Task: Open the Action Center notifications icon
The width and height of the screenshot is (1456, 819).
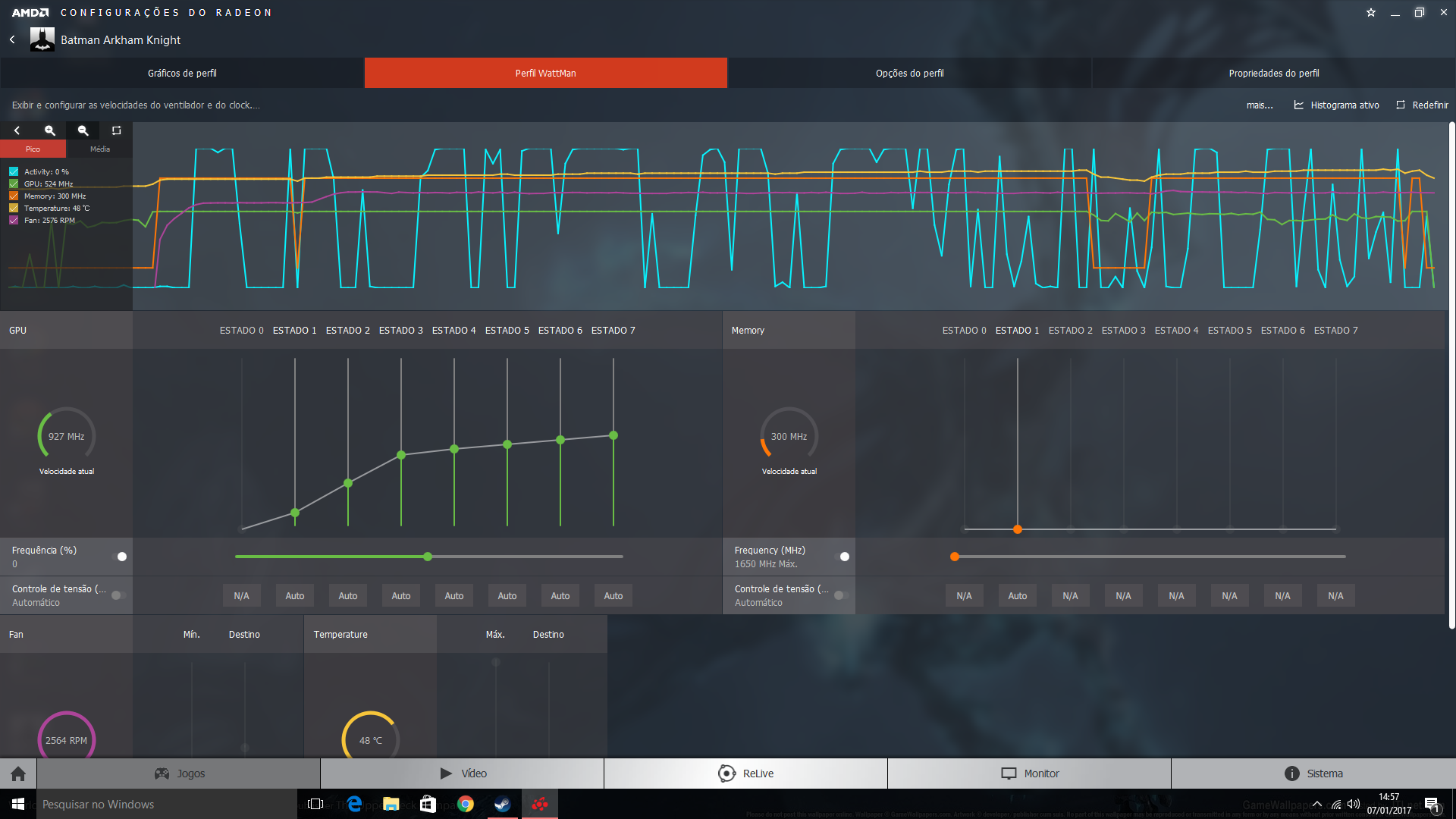Action: pyautogui.click(x=1432, y=805)
